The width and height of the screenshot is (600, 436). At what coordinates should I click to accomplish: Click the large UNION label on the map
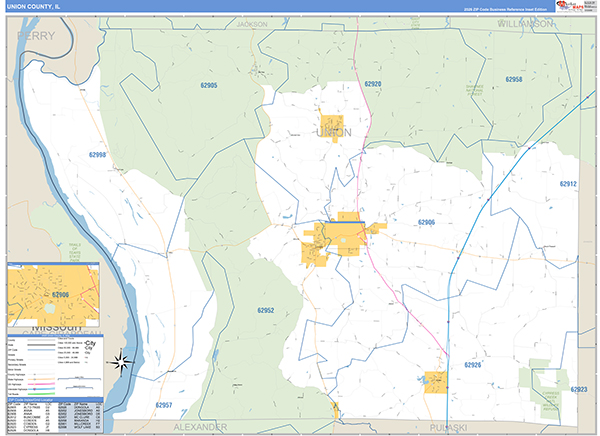(333, 131)
